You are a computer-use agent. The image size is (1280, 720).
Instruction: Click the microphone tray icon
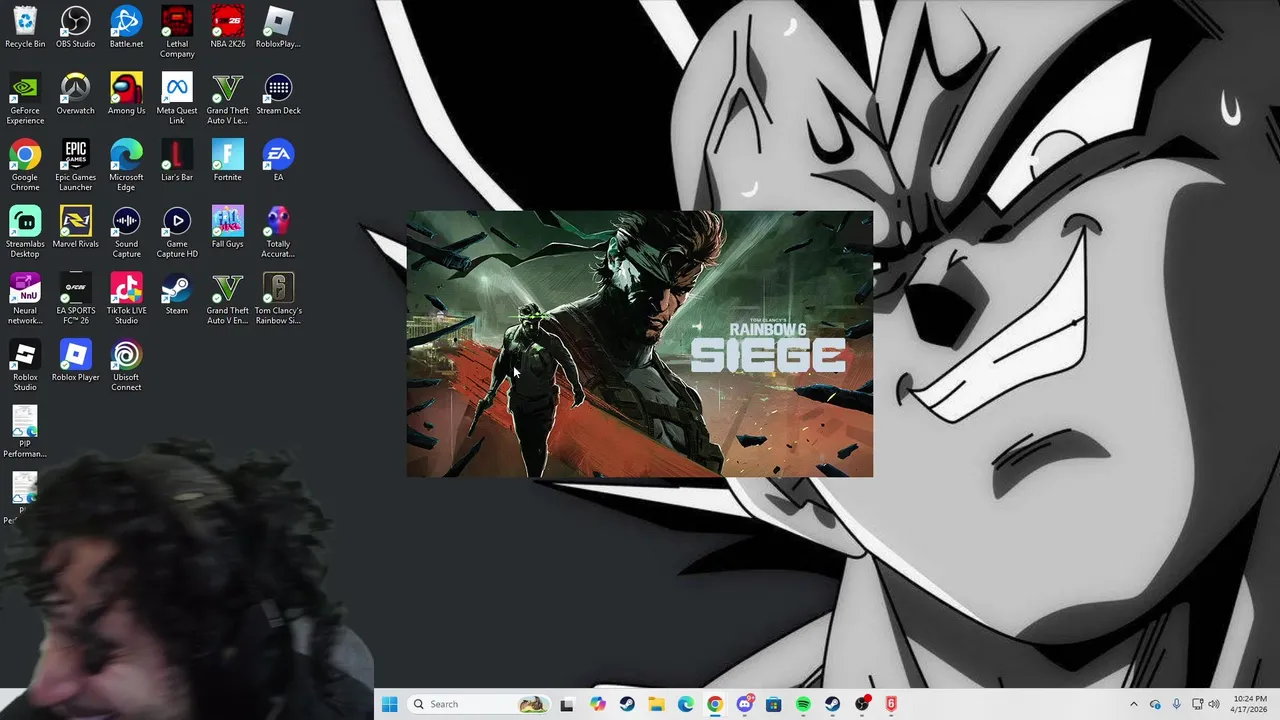click(x=1176, y=704)
